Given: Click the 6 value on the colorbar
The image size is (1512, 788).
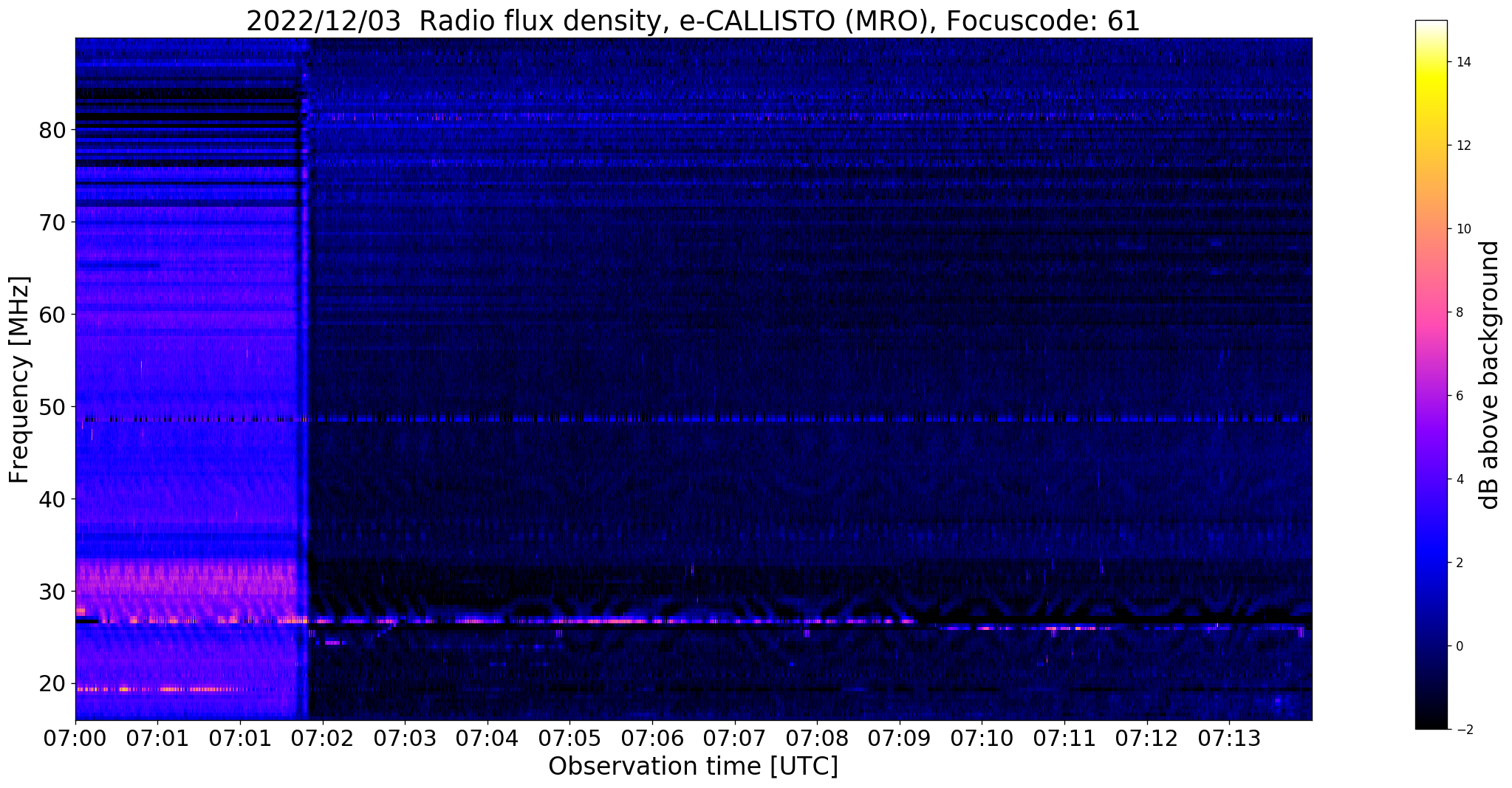Looking at the screenshot, I should click(1459, 396).
